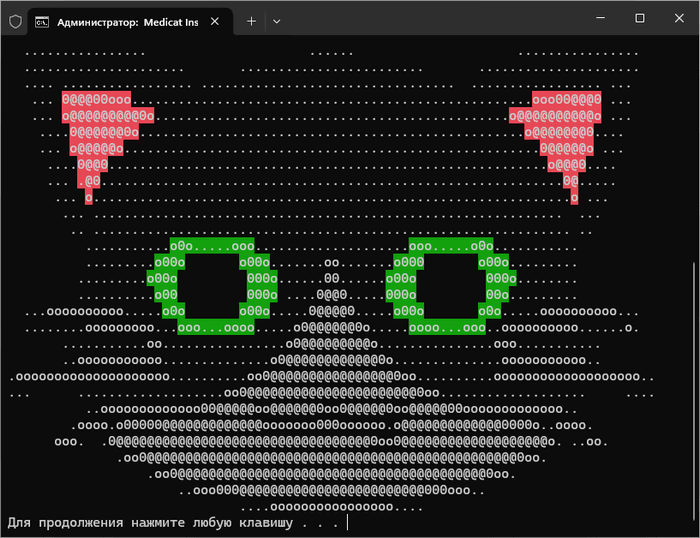Select the Администратор: Medicat Ins tab
The image size is (700, 538).
130,21
